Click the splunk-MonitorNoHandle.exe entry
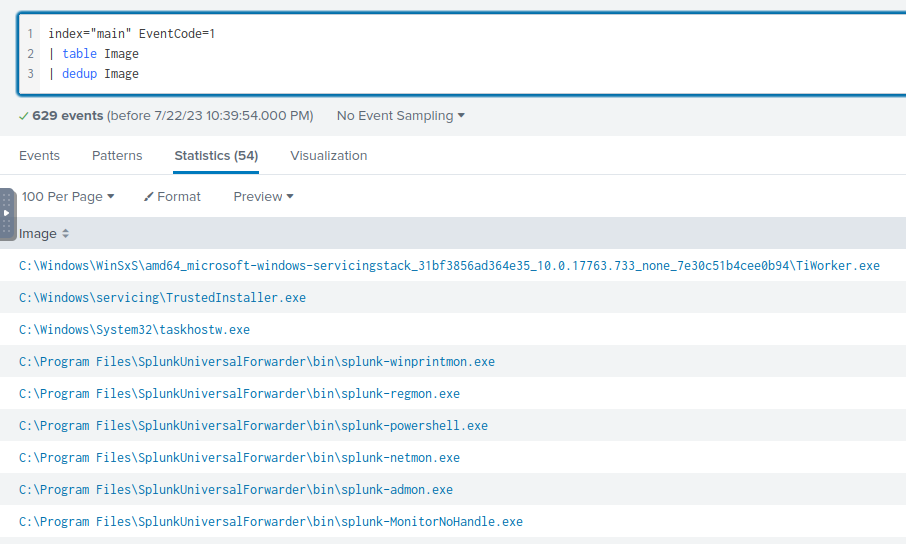Screen dimensions: 906x544 270,522
